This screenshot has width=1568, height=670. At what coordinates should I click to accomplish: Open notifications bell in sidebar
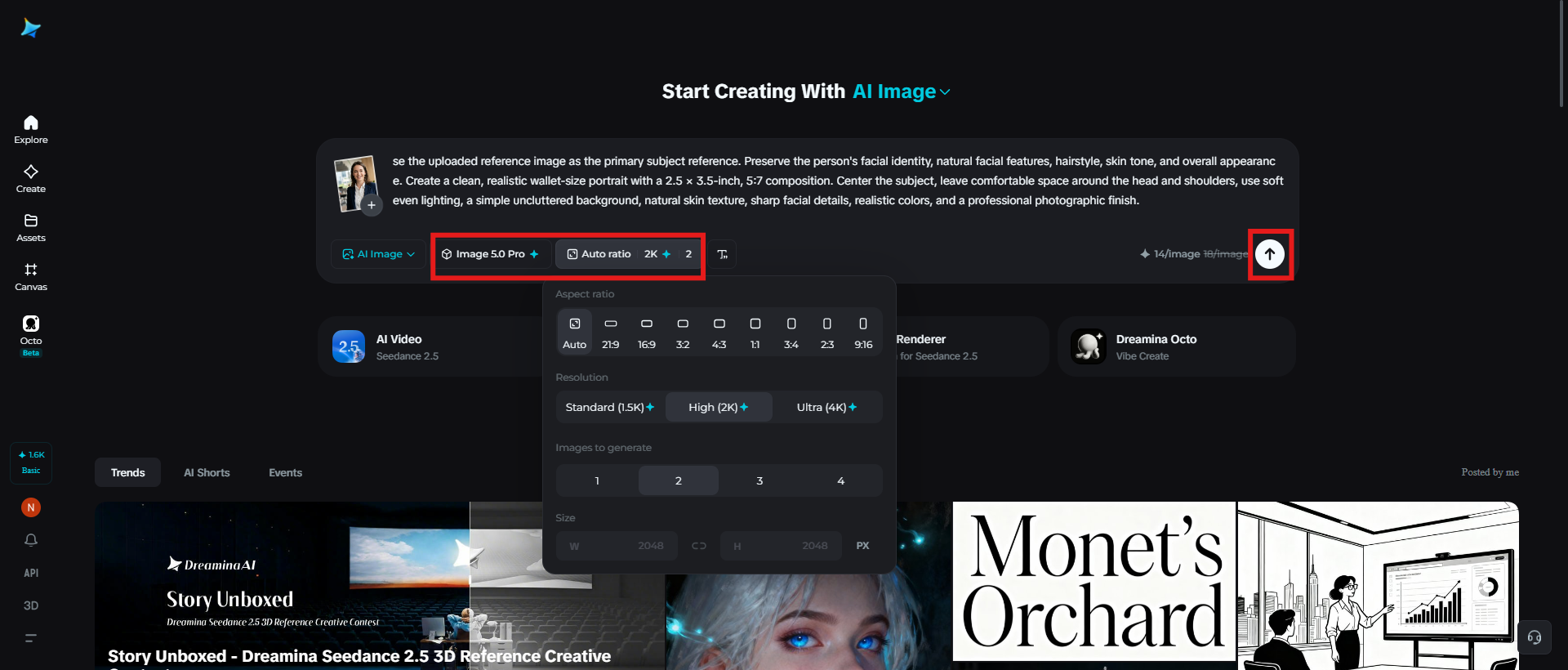coord(31,540)
